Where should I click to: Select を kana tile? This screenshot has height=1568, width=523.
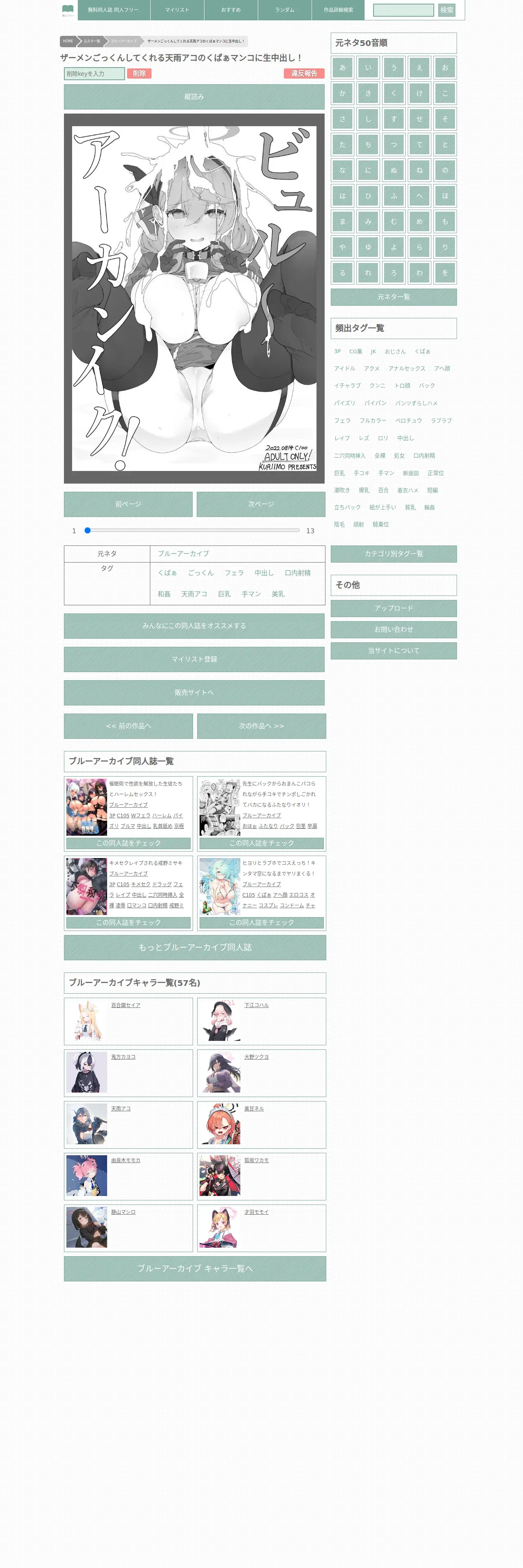(x=445, y=273)
